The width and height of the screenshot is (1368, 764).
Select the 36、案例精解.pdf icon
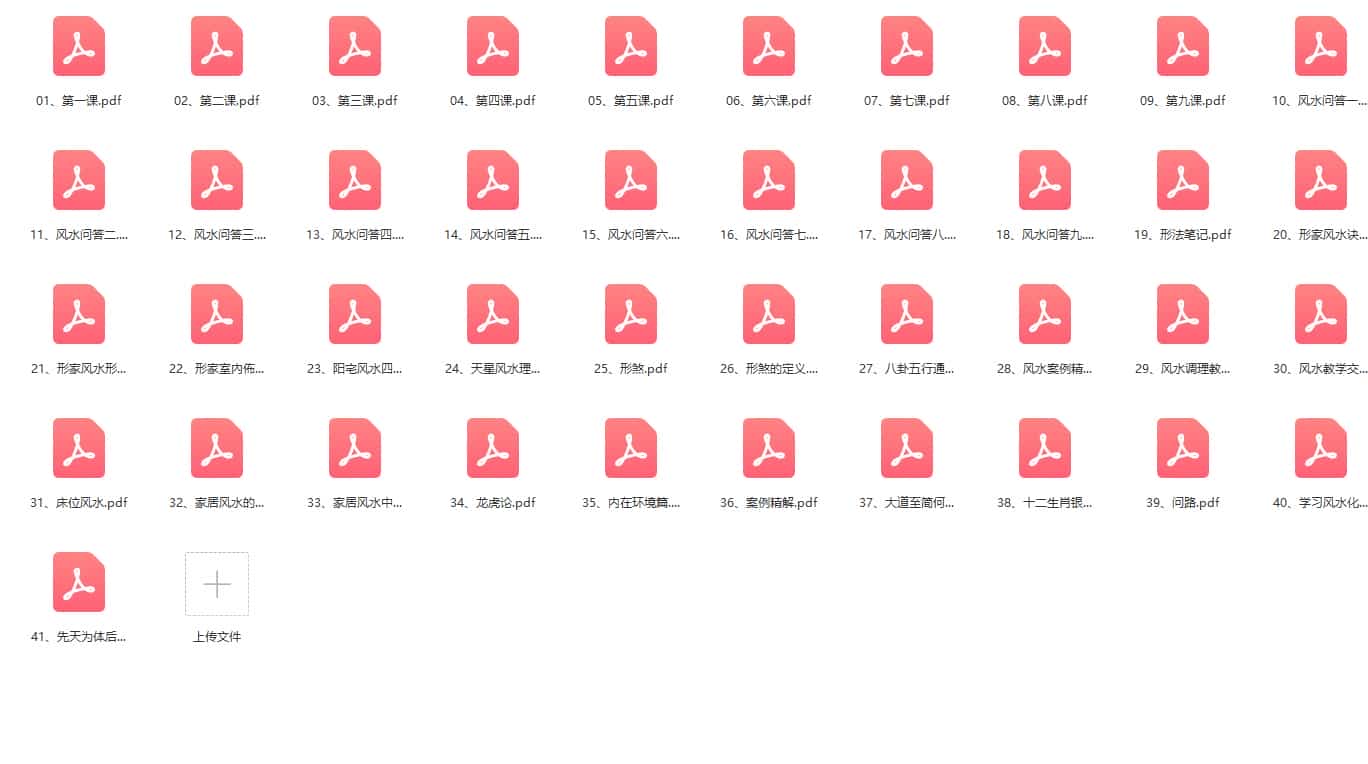[x=769, y=448]
